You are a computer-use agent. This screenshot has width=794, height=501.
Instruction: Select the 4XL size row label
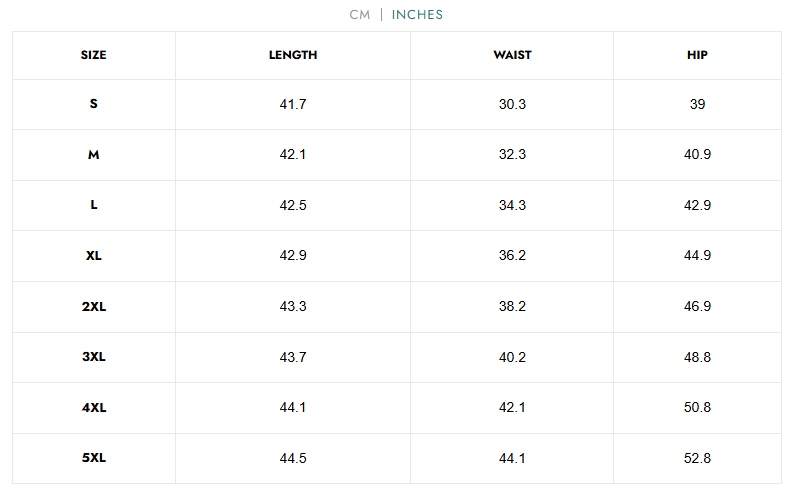94,407
